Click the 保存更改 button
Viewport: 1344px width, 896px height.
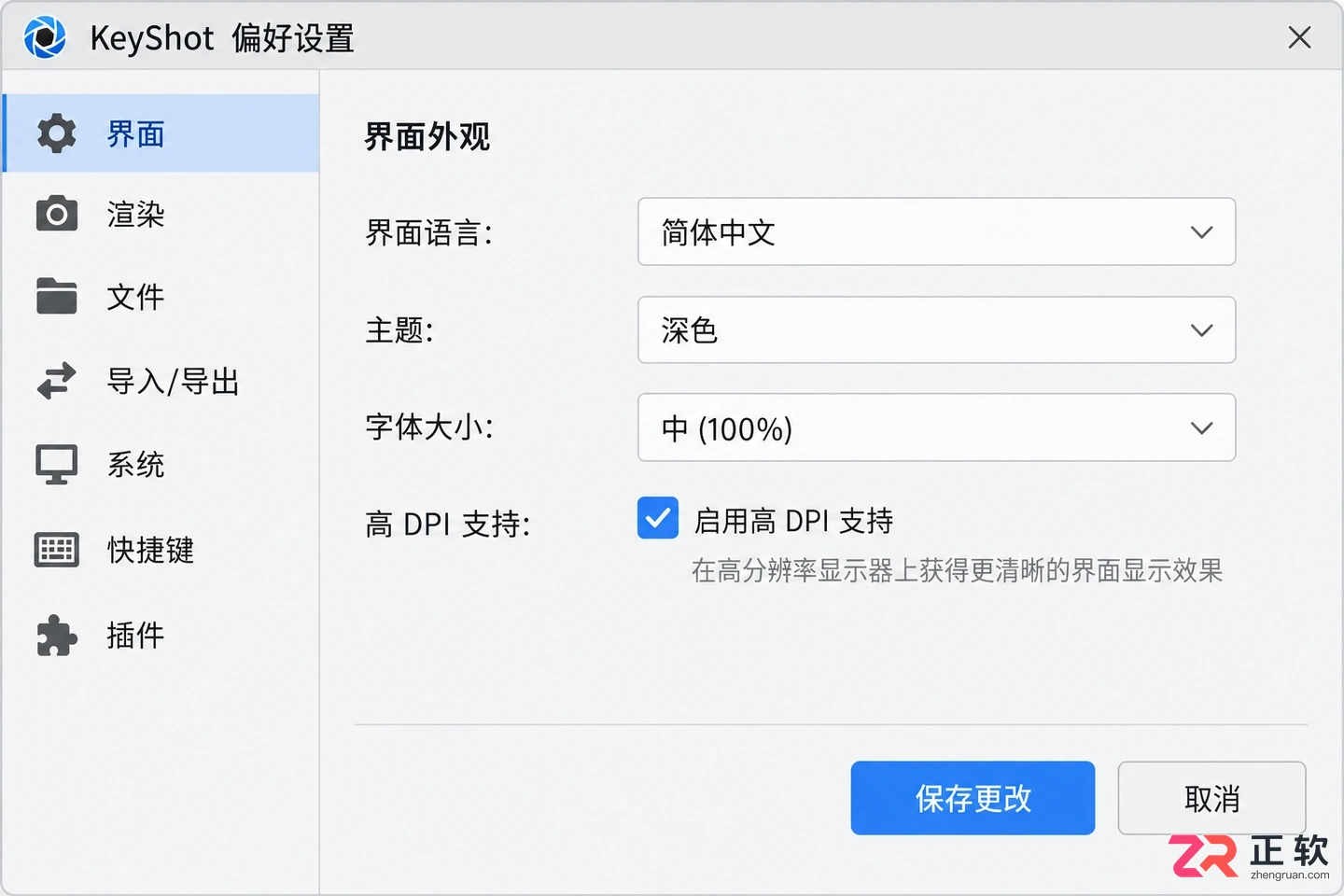[x=973, y=798]
